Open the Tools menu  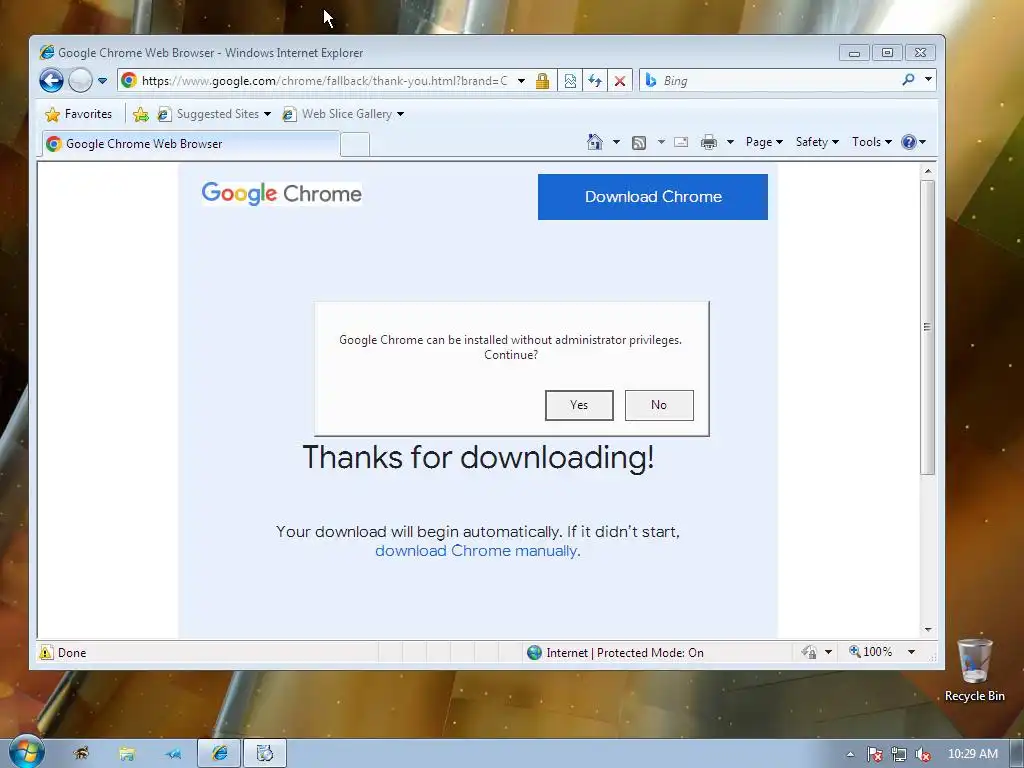871,142
